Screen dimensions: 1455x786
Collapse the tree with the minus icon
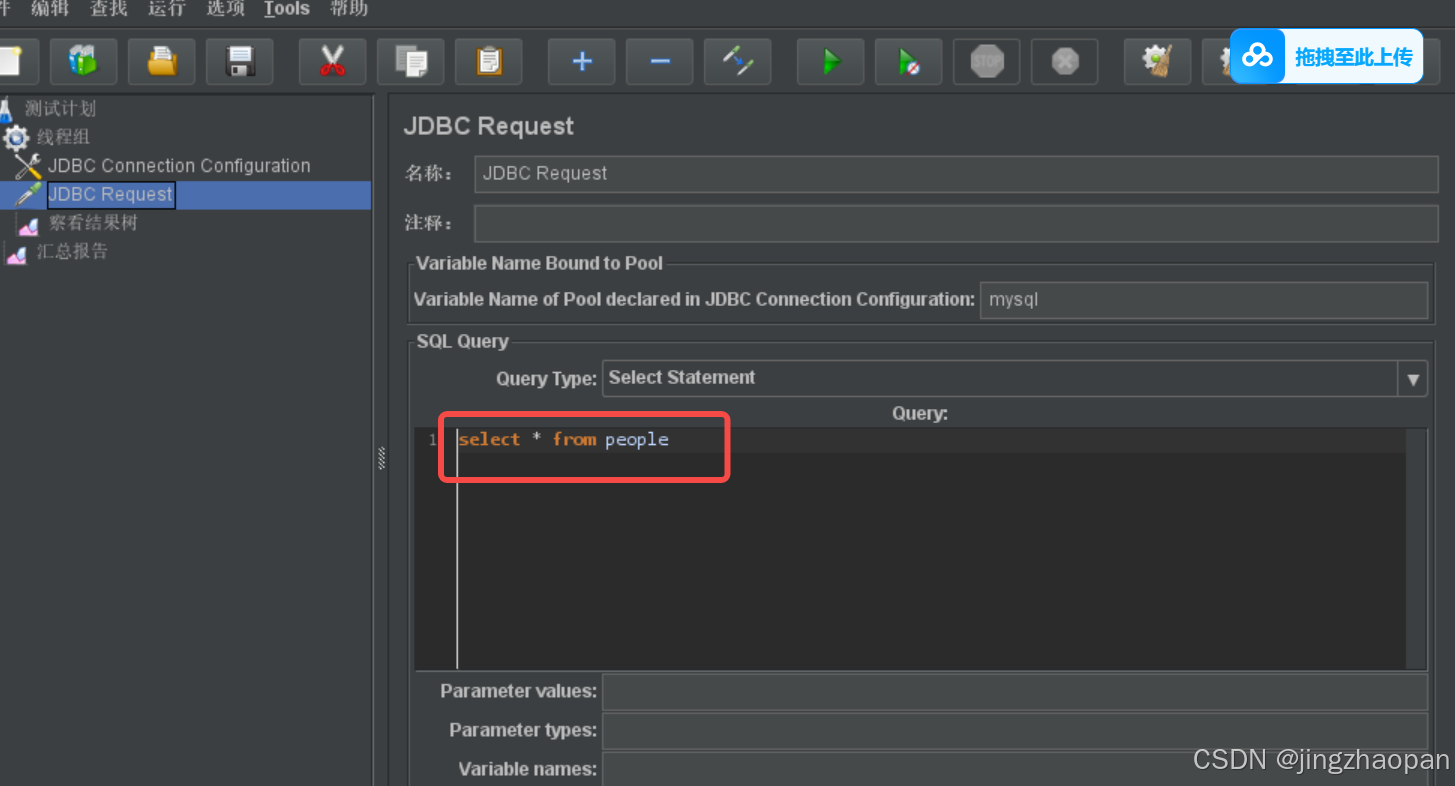point(659,60)
